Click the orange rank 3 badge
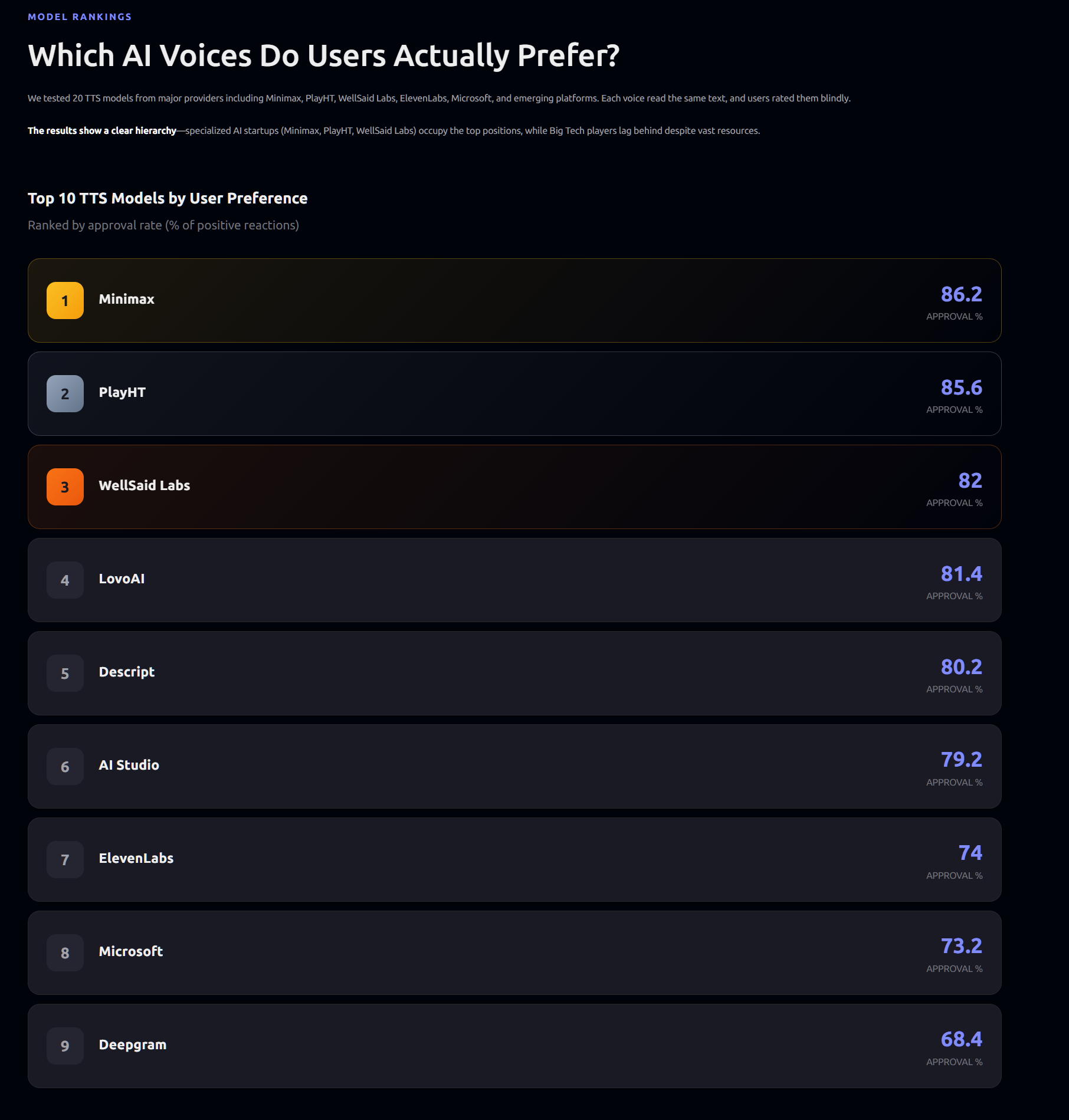Screen dimensions: 1069x1120 (65, 487)
